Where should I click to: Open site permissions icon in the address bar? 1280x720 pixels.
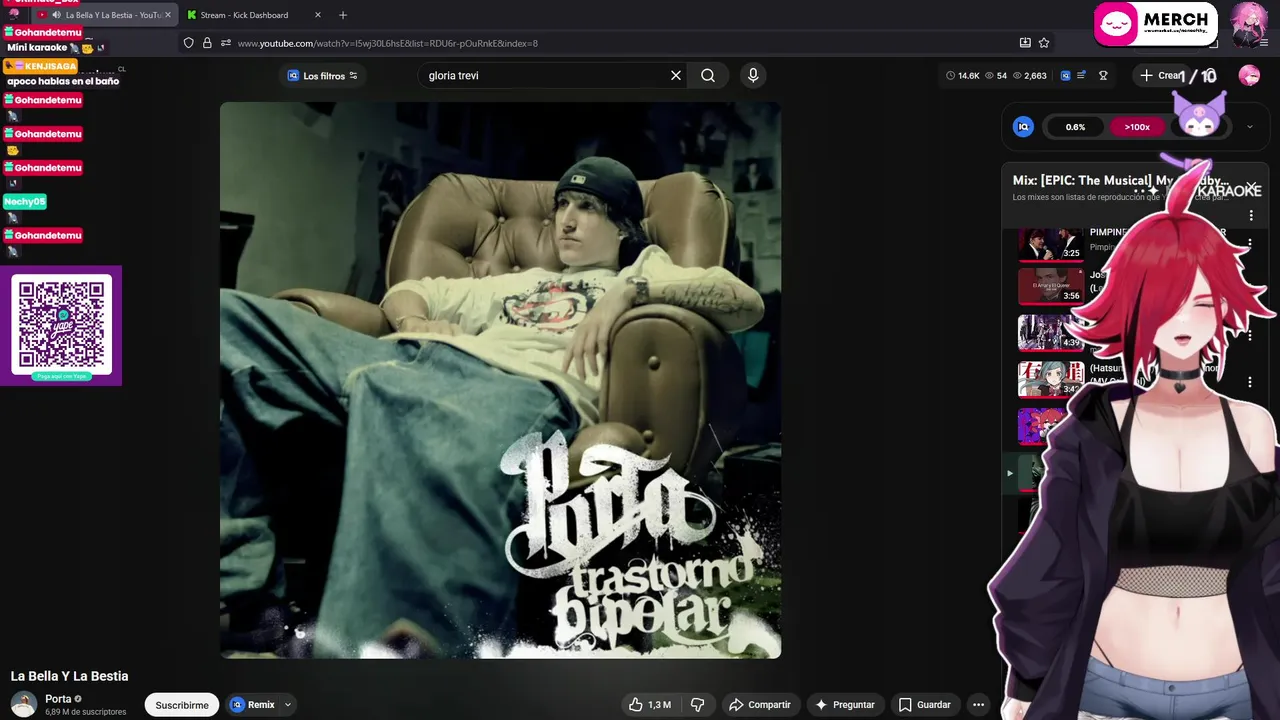tap(226, 43)
